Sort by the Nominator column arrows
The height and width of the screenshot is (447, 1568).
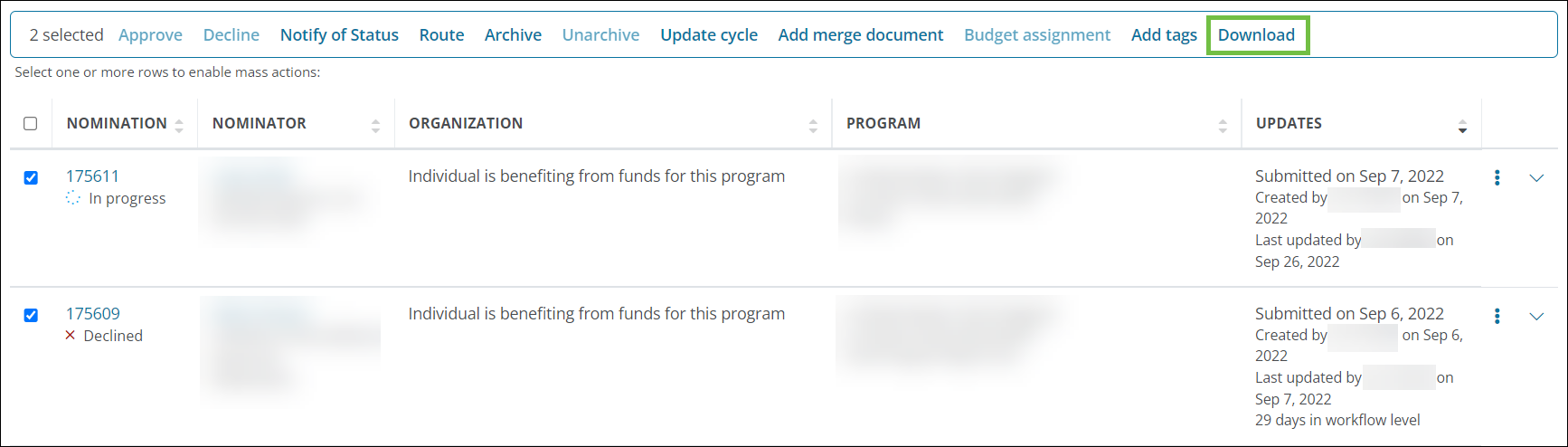375,126
